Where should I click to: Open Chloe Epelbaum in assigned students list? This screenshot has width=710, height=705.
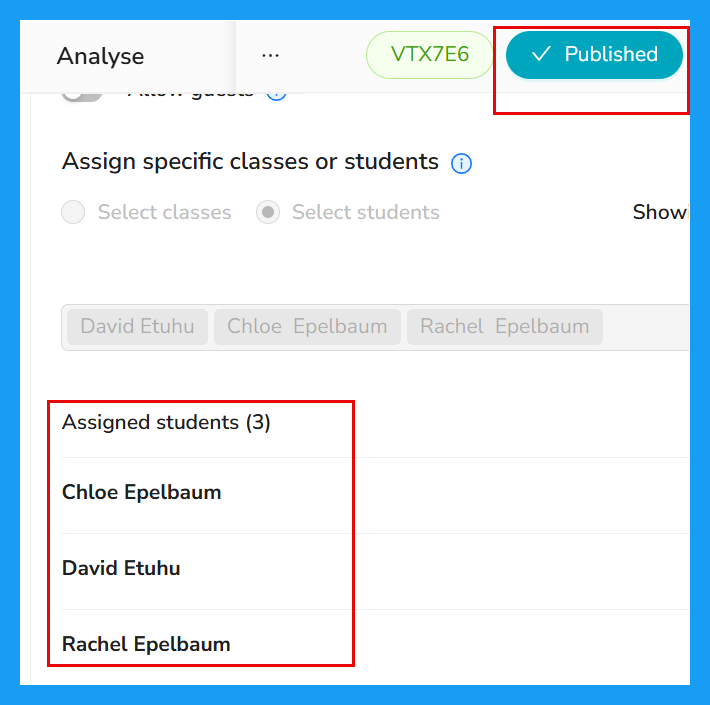tap(141, 492)
